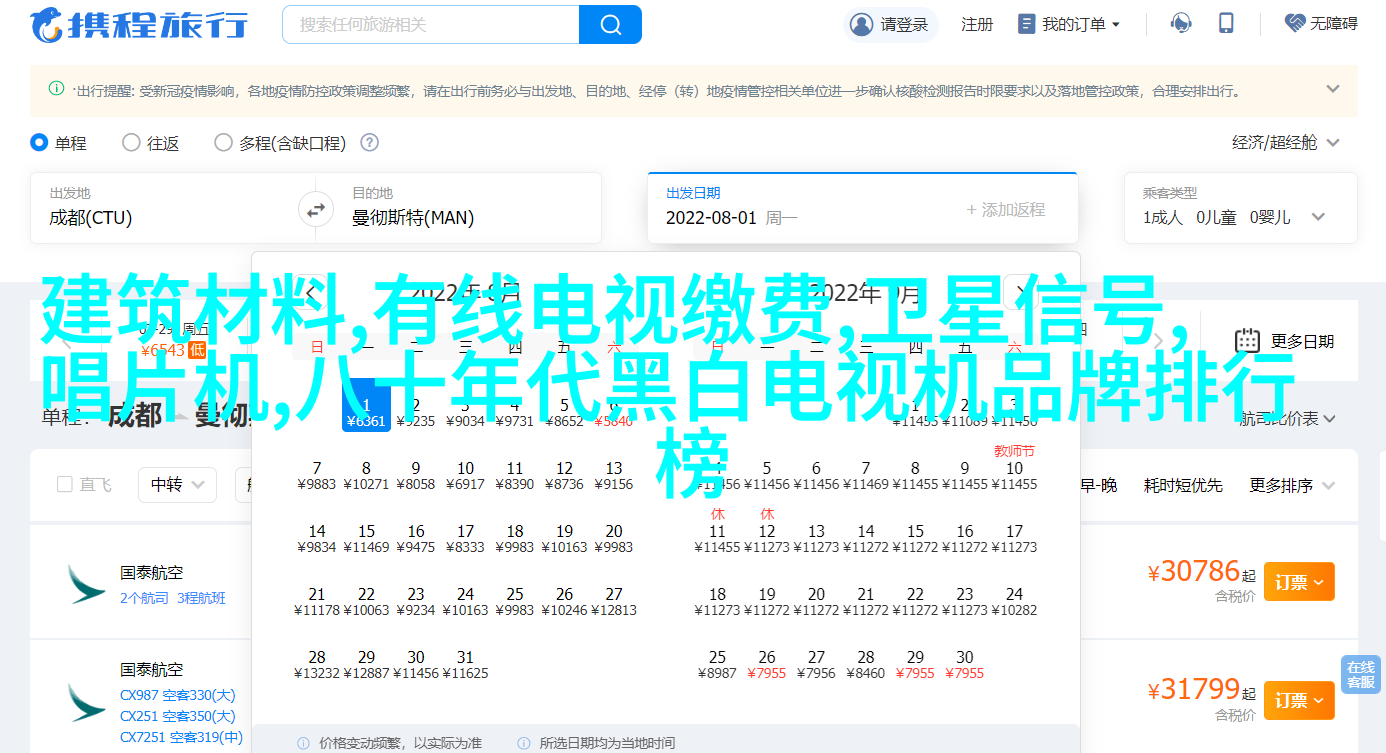1386x753 pixels.
Task: Select September 17 priced ¥11273
Action: (1014, 538)
